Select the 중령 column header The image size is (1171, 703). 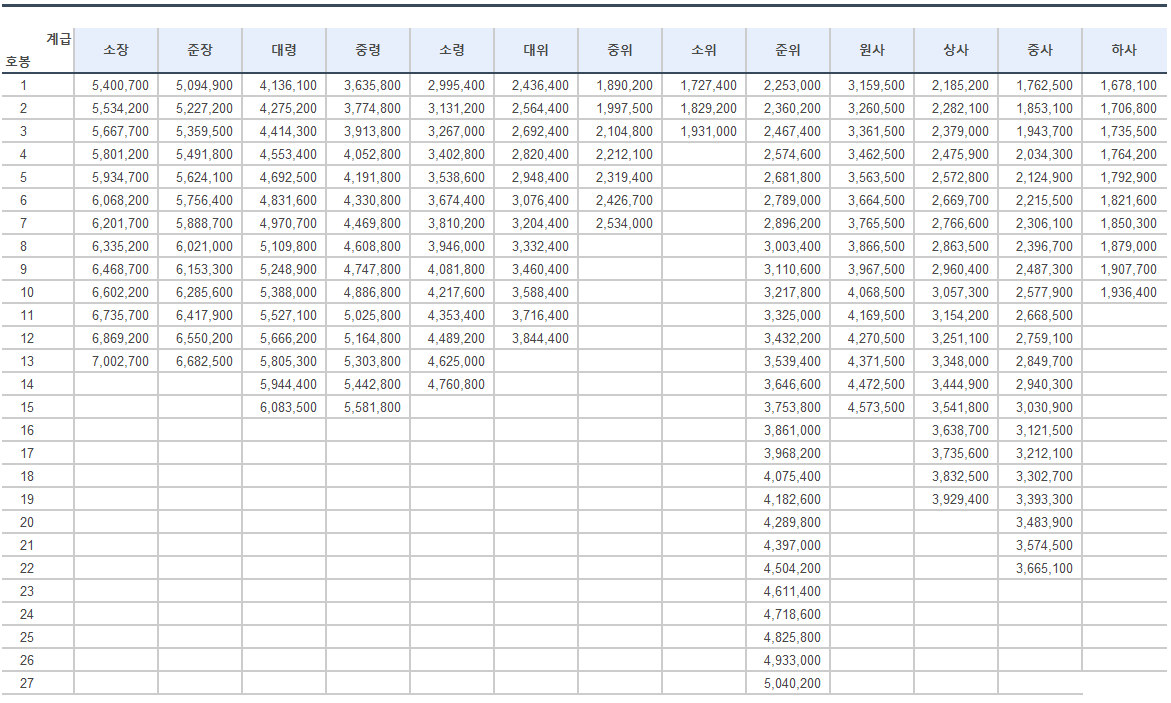coord(368,50)
